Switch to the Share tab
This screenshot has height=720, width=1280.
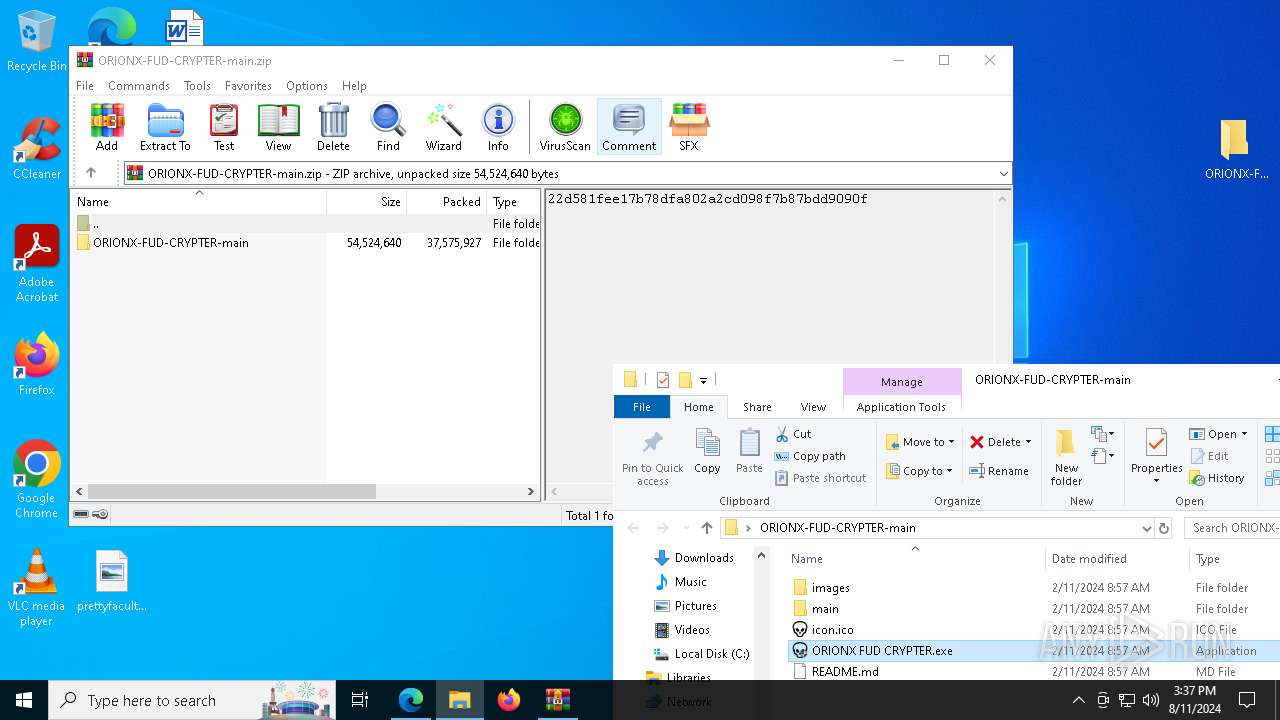point(757,407)
